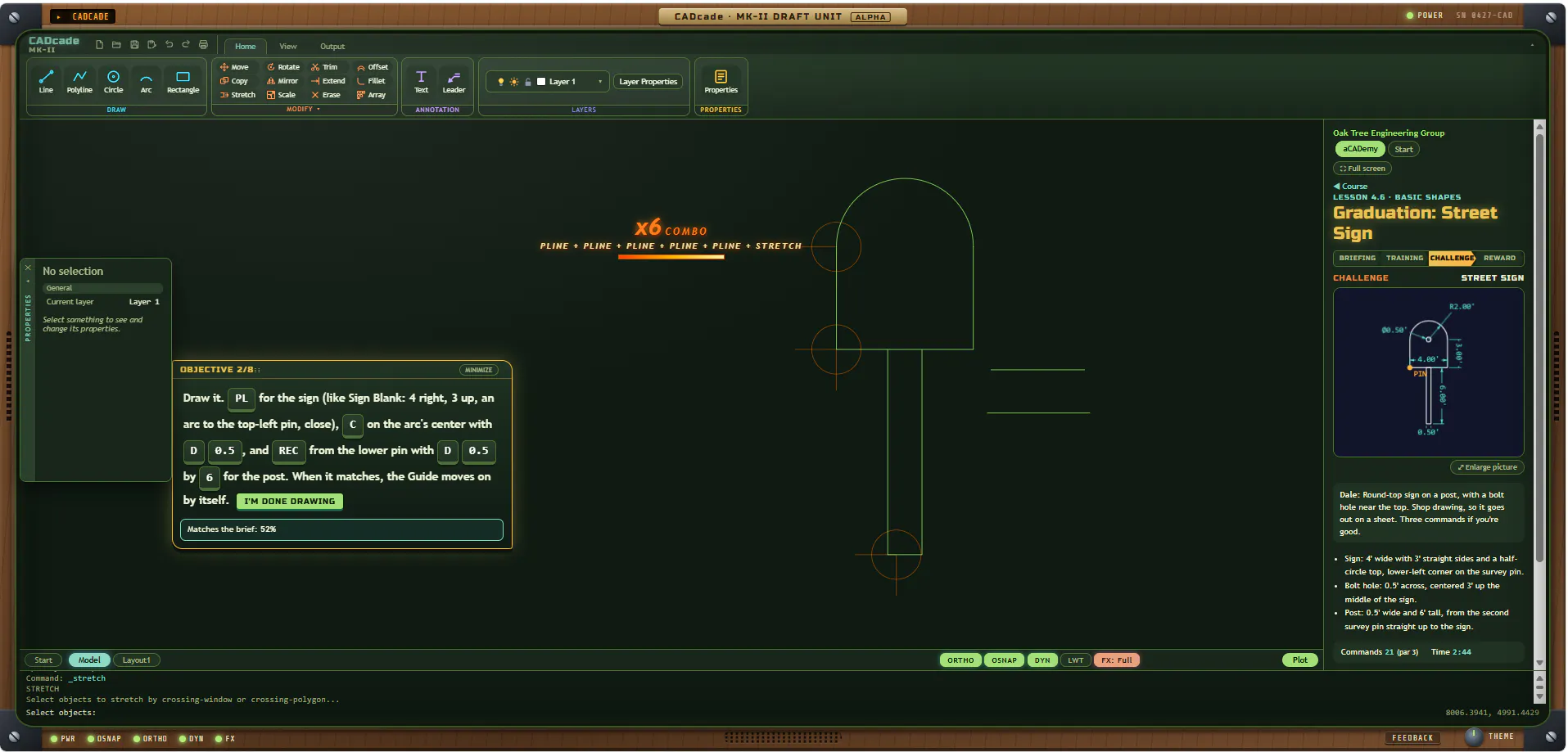Open the Array command
Image resolution: width=1568 pixels, height=752 pixels.
(x=371, y=95)
